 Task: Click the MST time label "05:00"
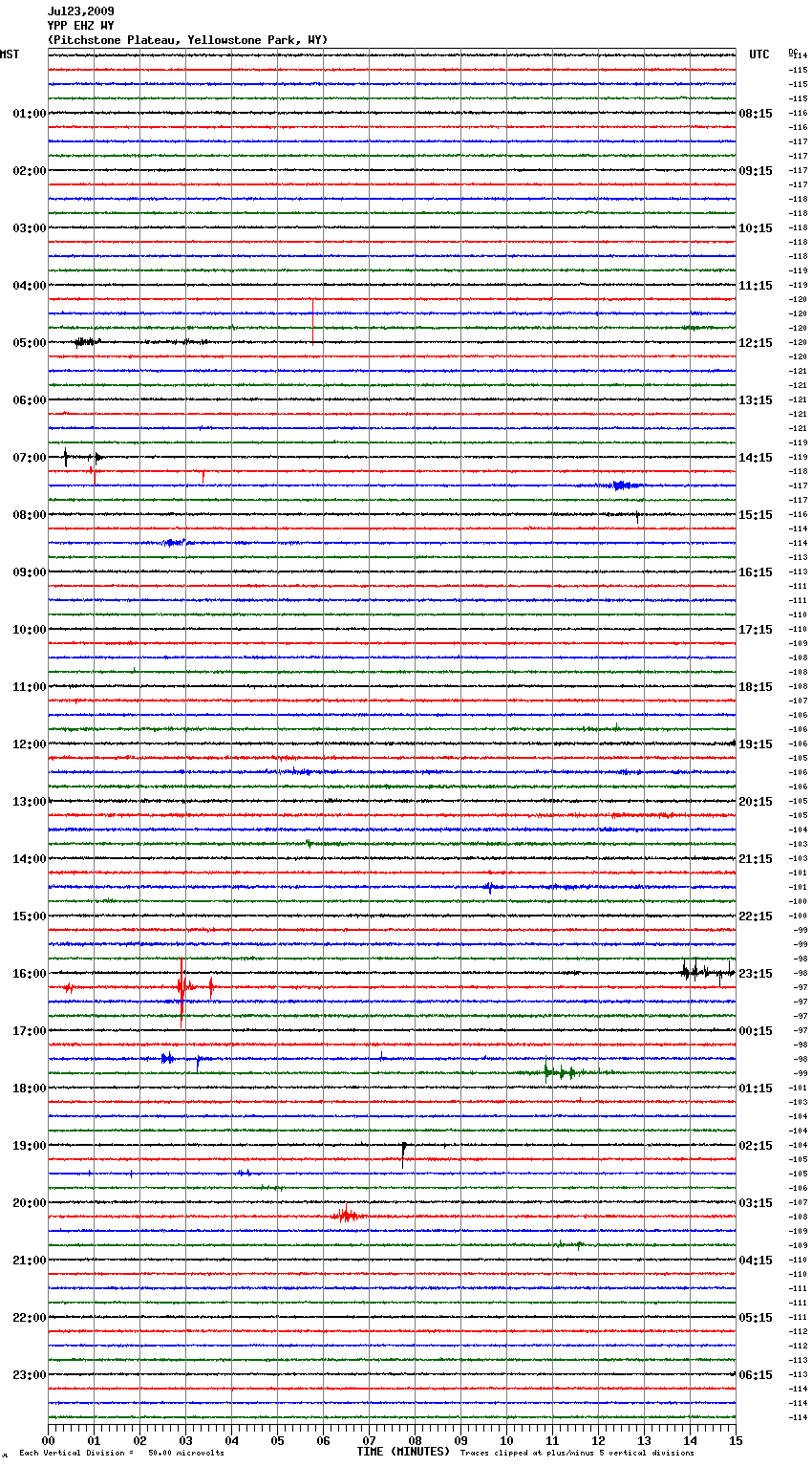[30, 343]
